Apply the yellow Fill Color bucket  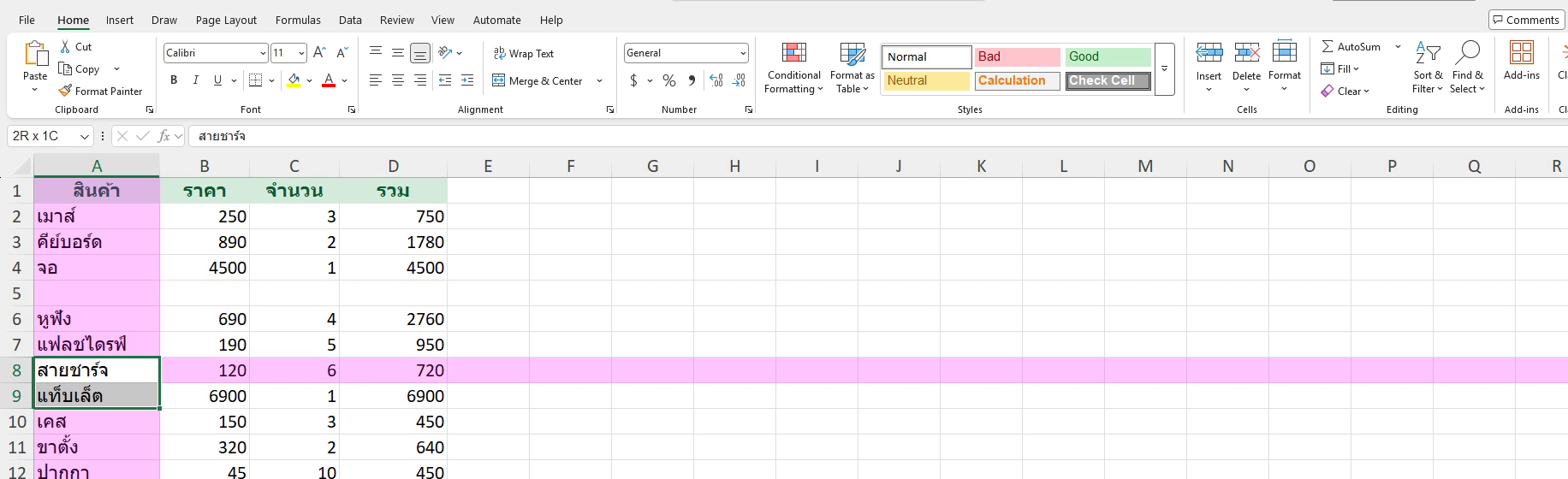[294, 80]
